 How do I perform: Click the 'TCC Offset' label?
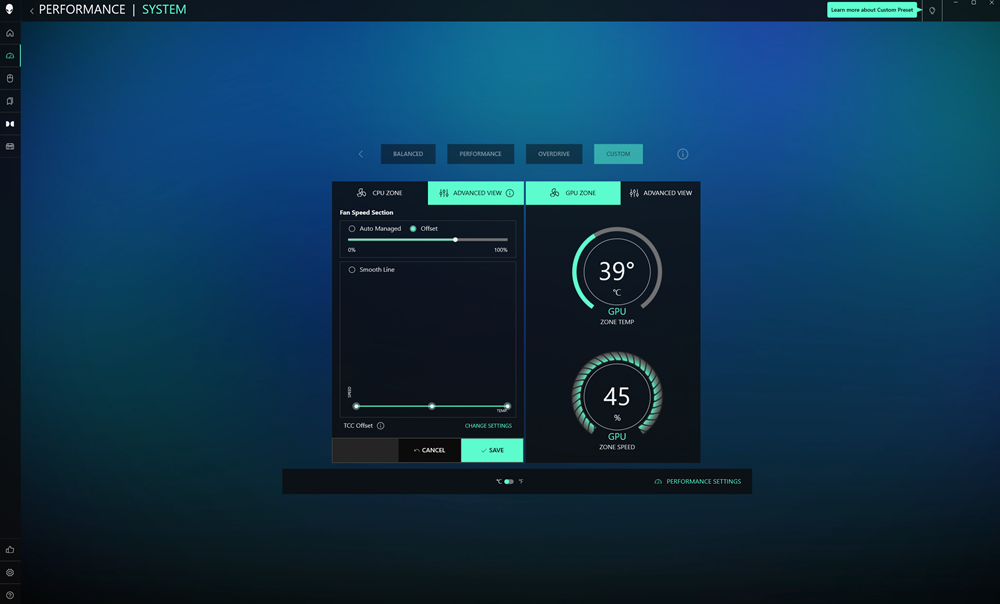coord(358,426)
